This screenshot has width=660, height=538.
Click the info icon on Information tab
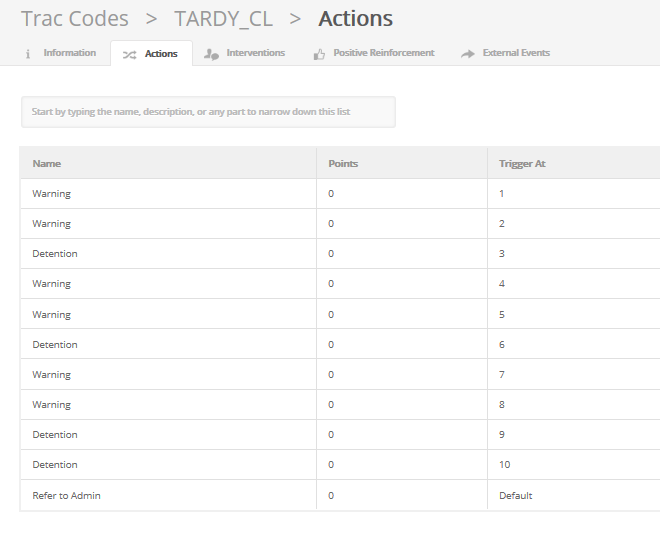tap(28, 54)
